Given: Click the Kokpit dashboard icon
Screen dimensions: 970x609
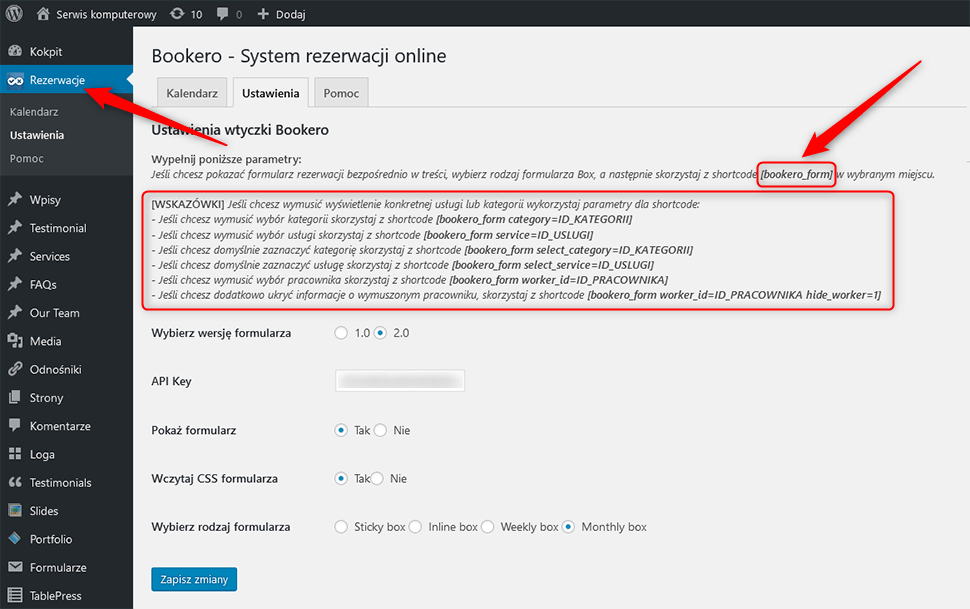Looking at the screenshot, I should 15,51.
